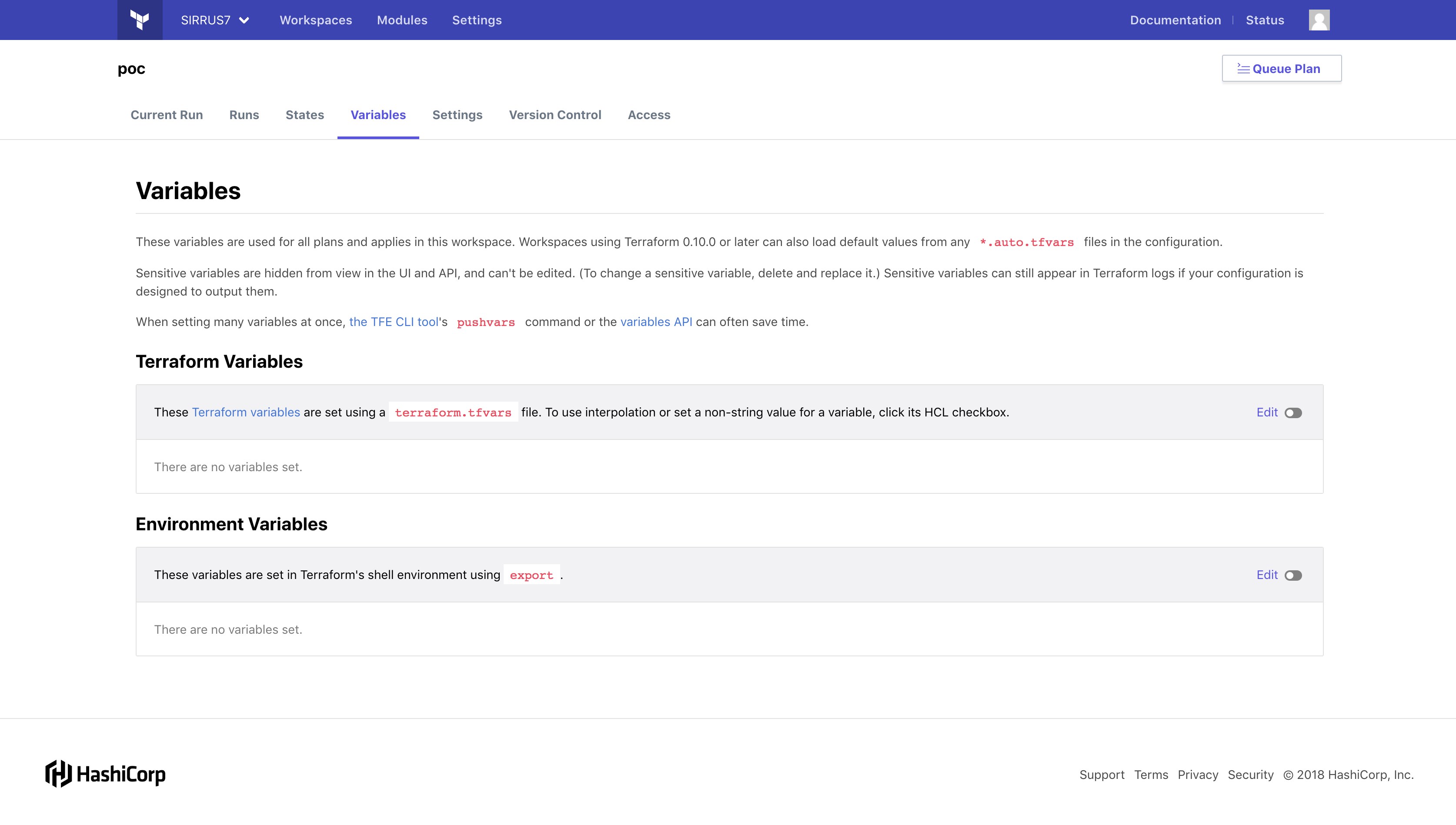This screenshot has width=1456, height=825.
Task: Expand the SIRRUS7 organization dropdown
Action: (x=215, y=20)
